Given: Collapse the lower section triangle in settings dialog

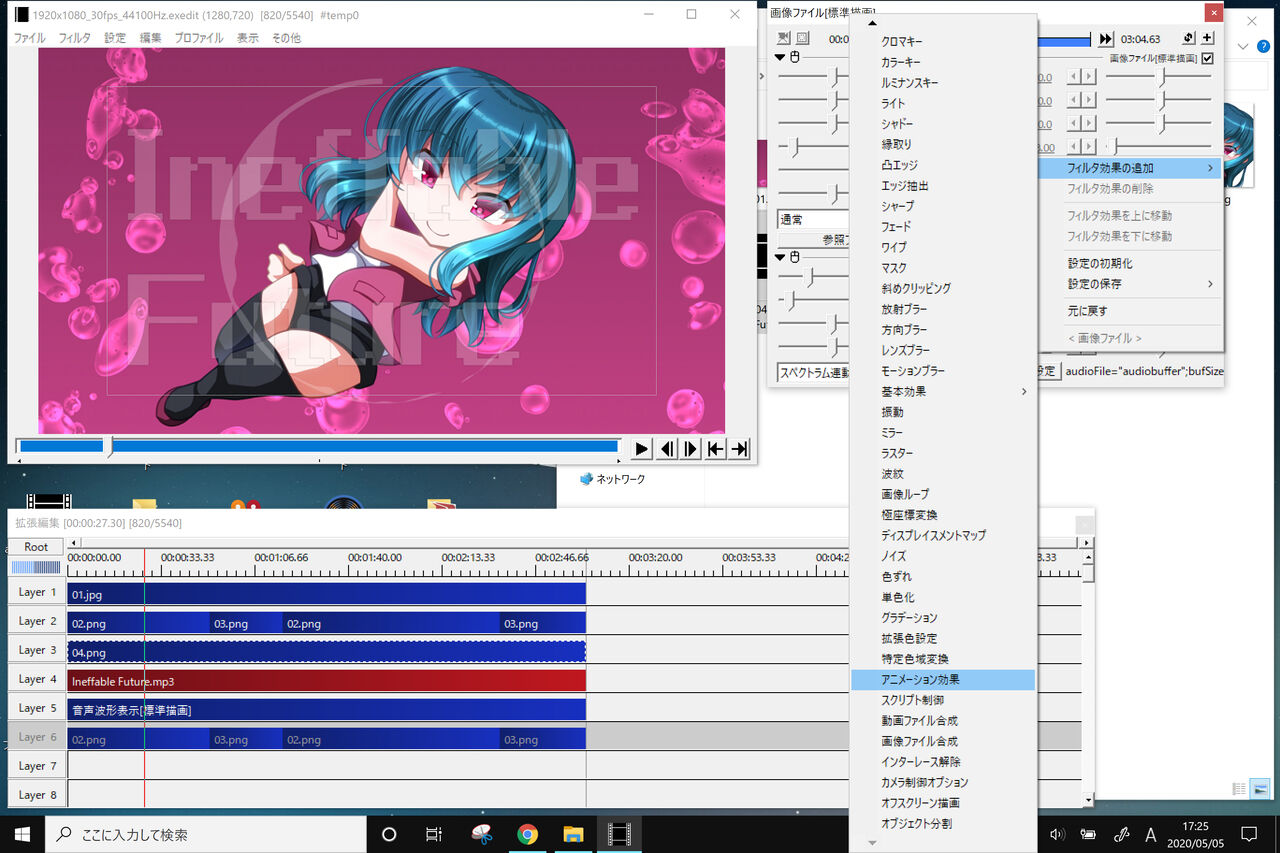Looking at the screenshot, I should tap(780, 257).
